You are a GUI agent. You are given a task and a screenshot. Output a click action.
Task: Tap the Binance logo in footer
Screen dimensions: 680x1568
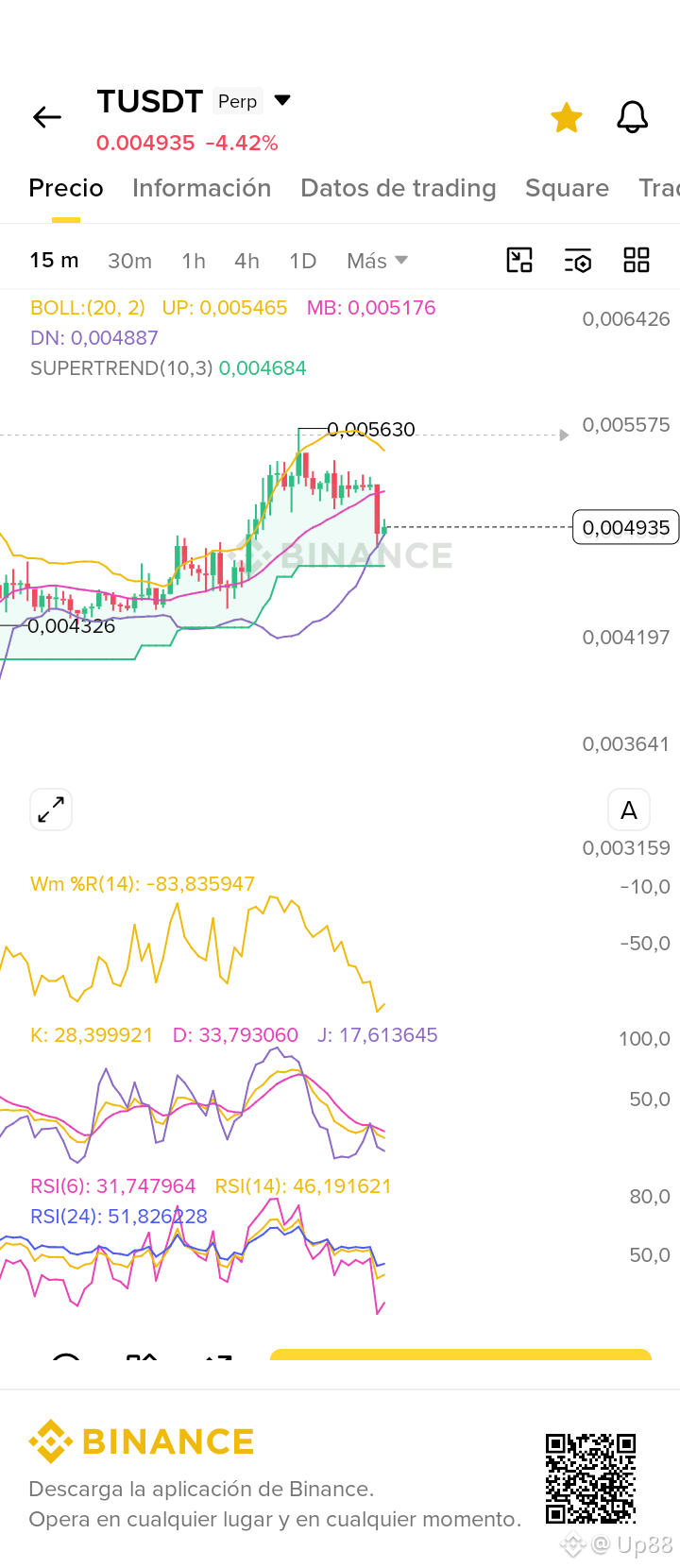point(142,1441)
